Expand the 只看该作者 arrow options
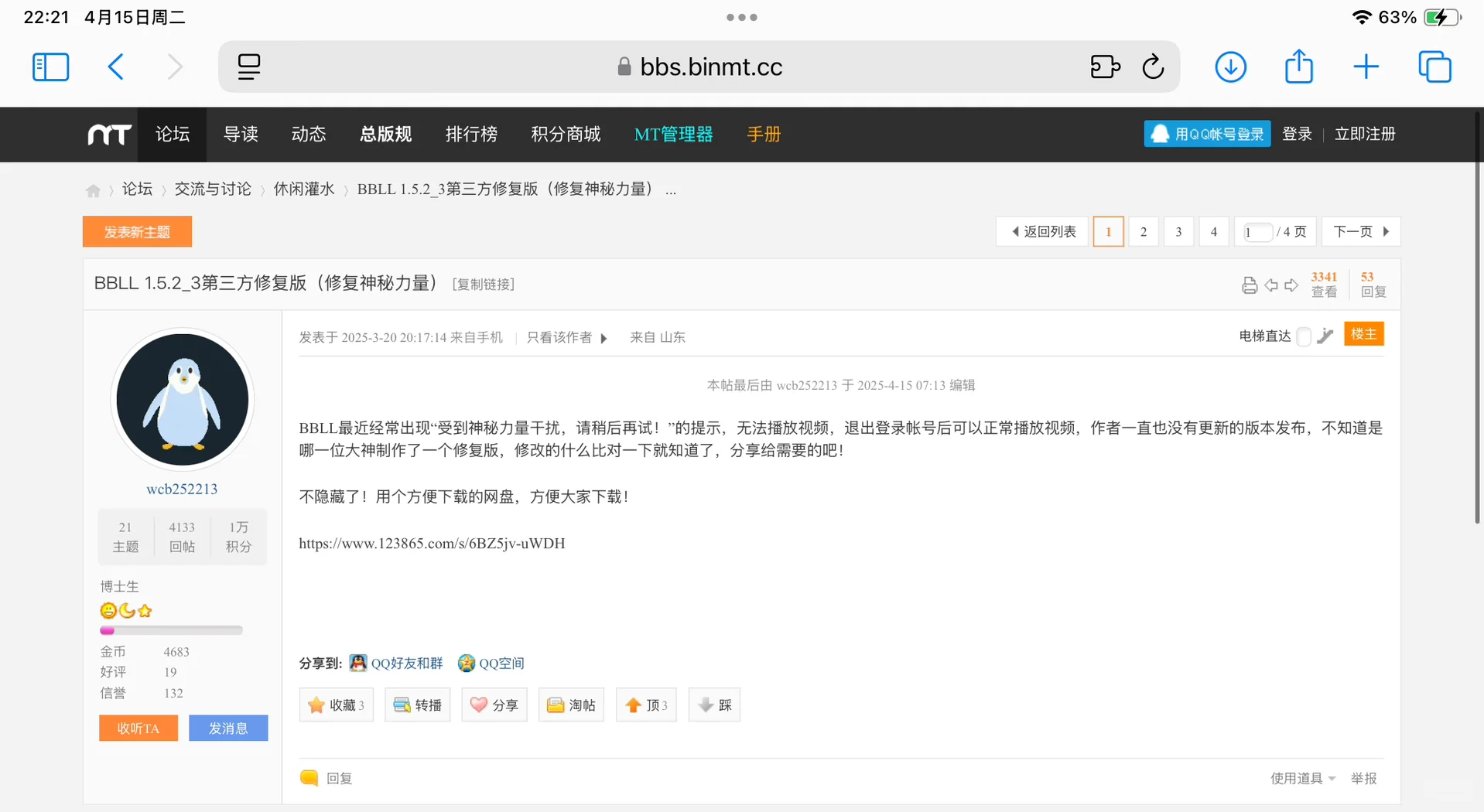The width and height of the screenshot is (1484, 812). pyautogui.click(x=604, y=337)
